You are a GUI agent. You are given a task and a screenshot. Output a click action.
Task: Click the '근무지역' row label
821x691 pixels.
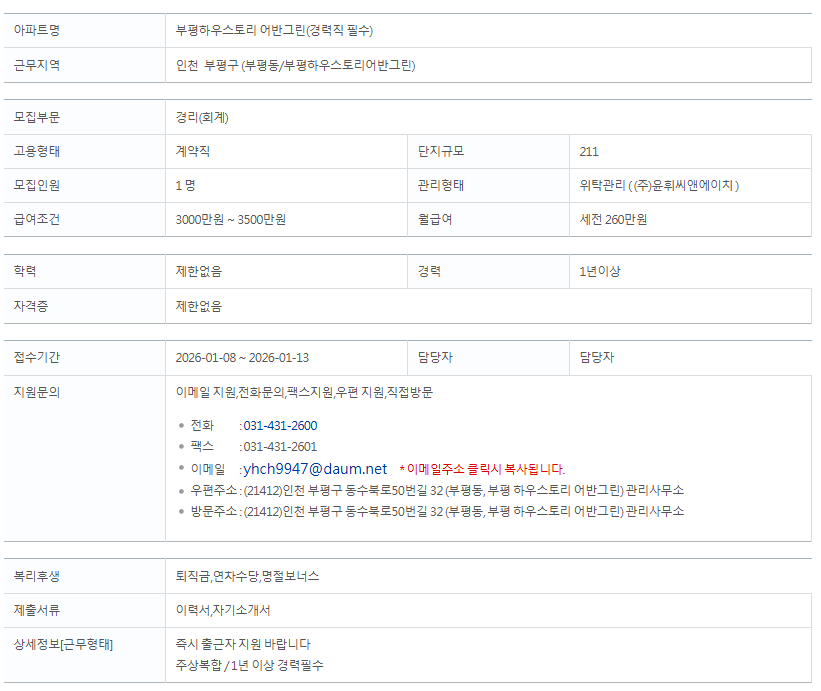(x=37, y=65)
